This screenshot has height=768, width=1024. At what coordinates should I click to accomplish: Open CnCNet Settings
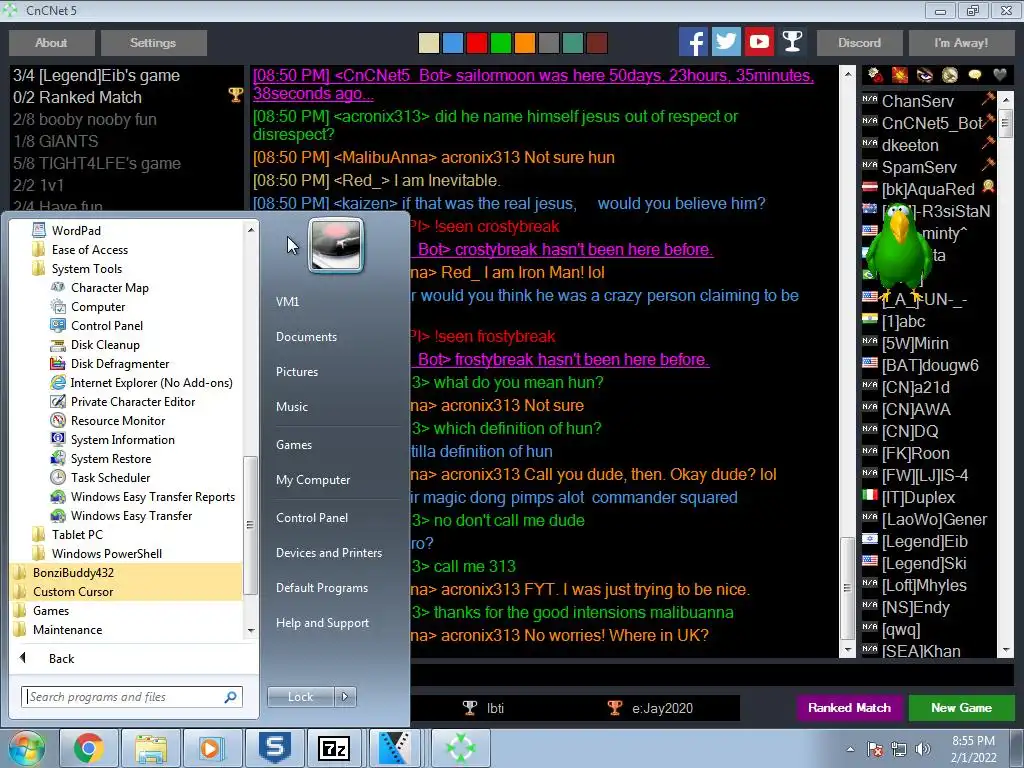[153, 43]
